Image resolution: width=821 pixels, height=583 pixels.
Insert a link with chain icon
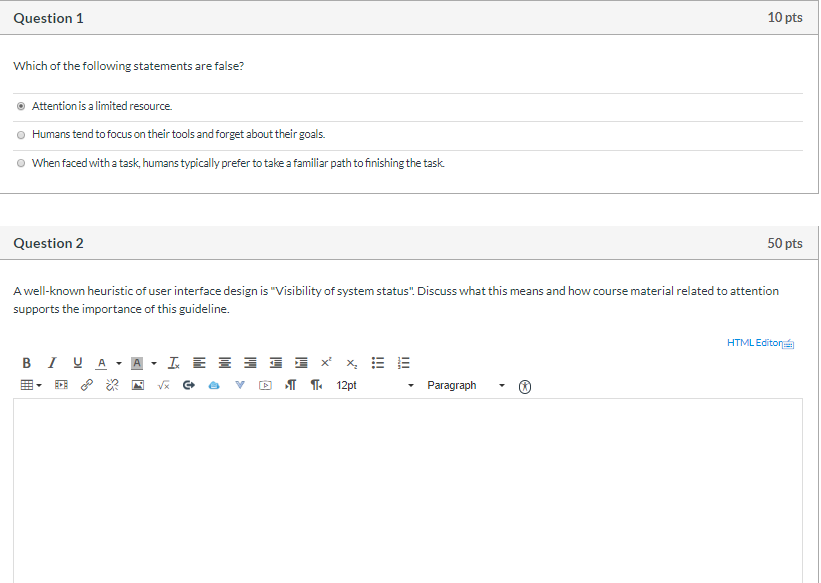pyautogui.click(x=87, y=385)
